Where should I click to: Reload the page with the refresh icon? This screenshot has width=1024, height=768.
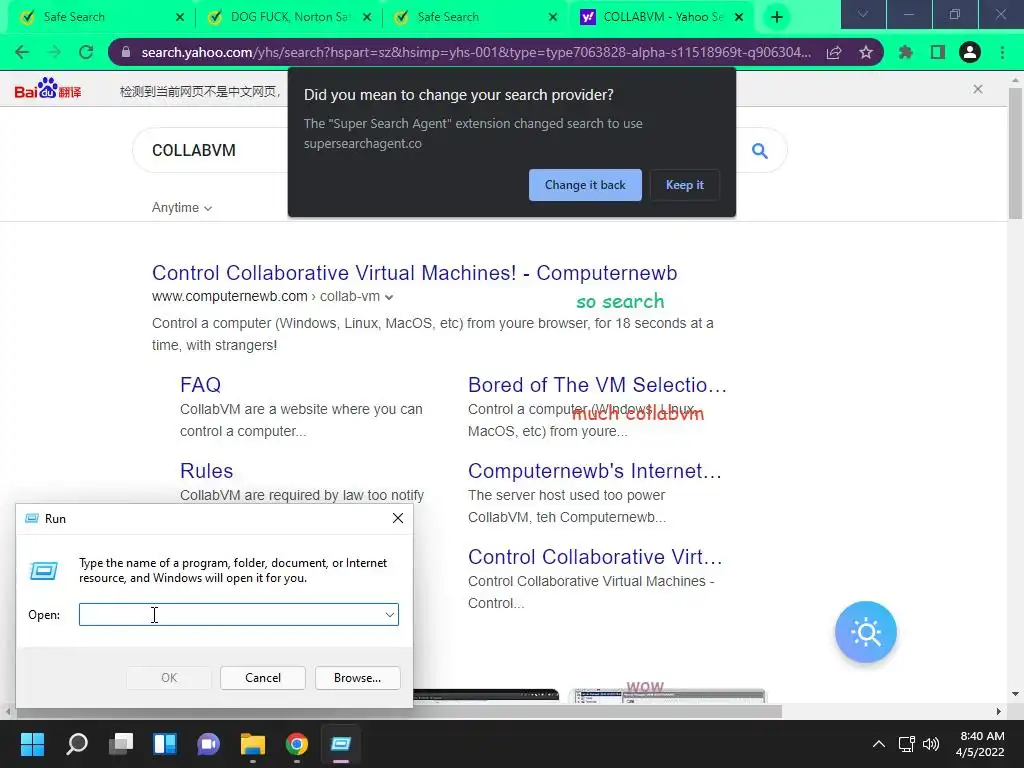[x=86, y=52]
